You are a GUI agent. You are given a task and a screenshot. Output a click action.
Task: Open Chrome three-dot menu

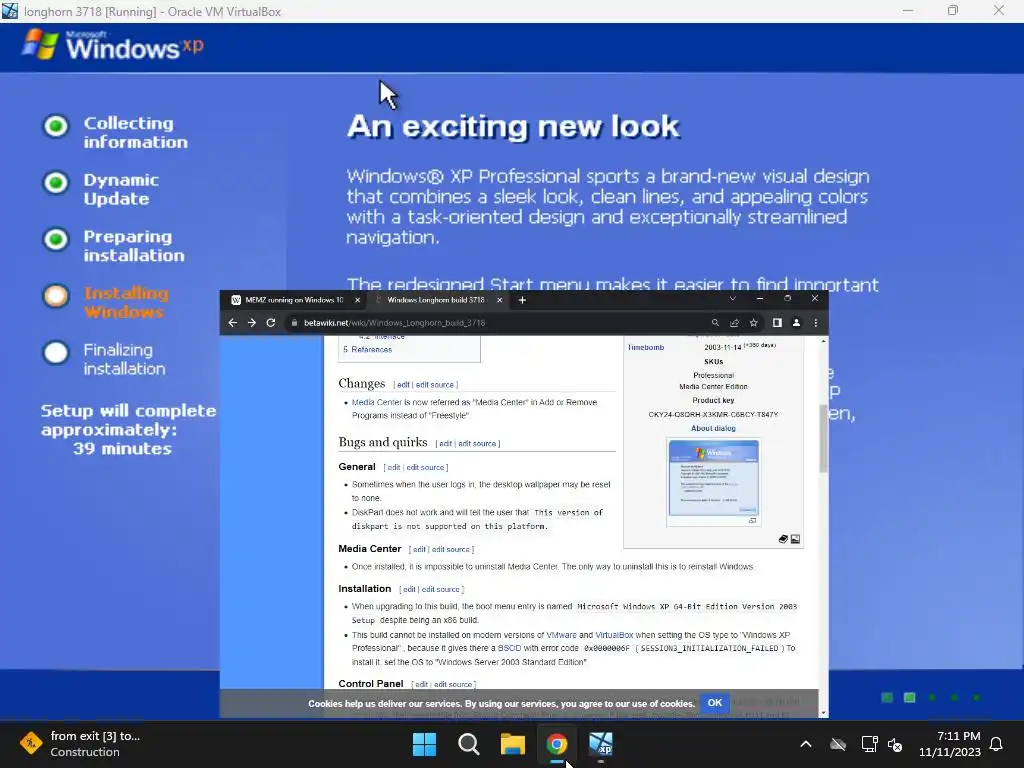click(816, 323)
